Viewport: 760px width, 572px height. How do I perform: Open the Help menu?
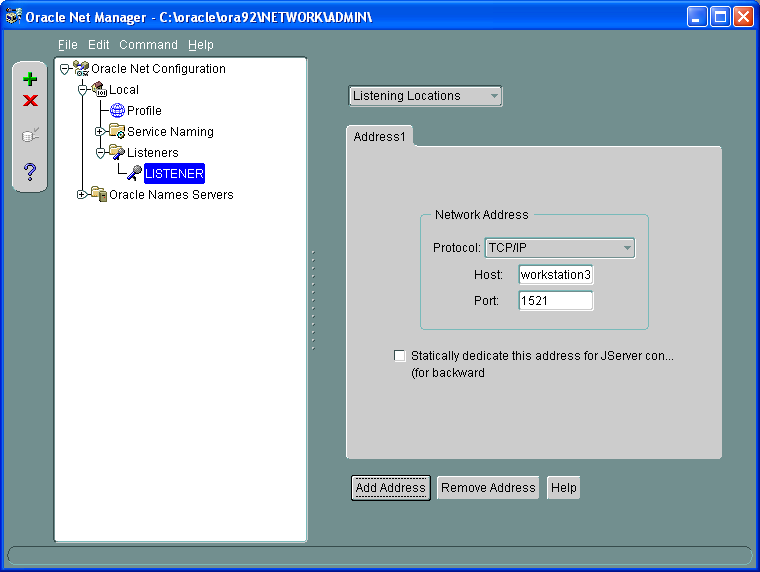201,45
